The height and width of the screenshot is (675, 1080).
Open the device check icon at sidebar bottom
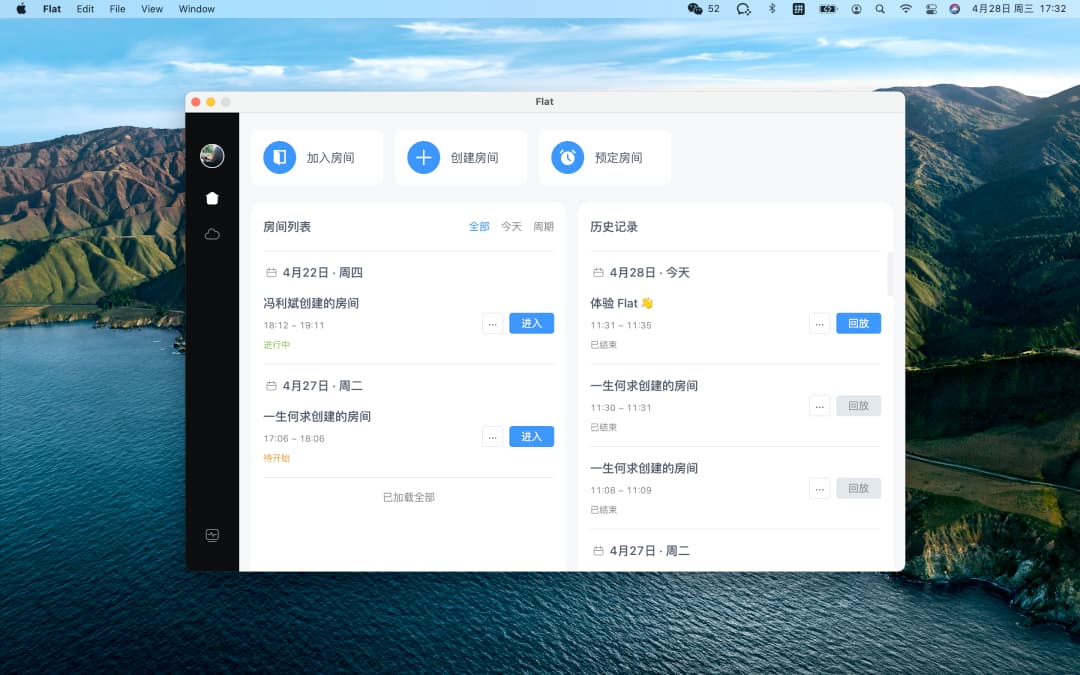212,535
